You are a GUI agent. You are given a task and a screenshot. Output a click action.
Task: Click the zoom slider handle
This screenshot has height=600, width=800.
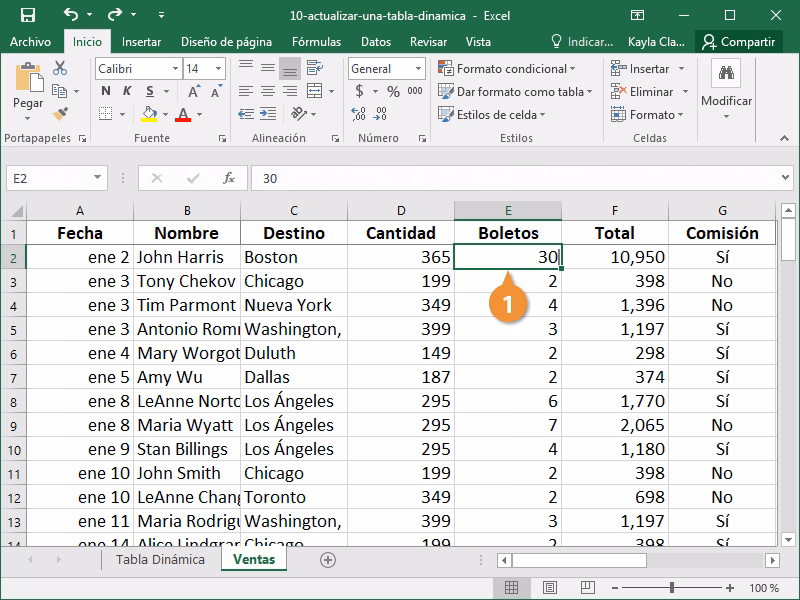tap(672, 588)
